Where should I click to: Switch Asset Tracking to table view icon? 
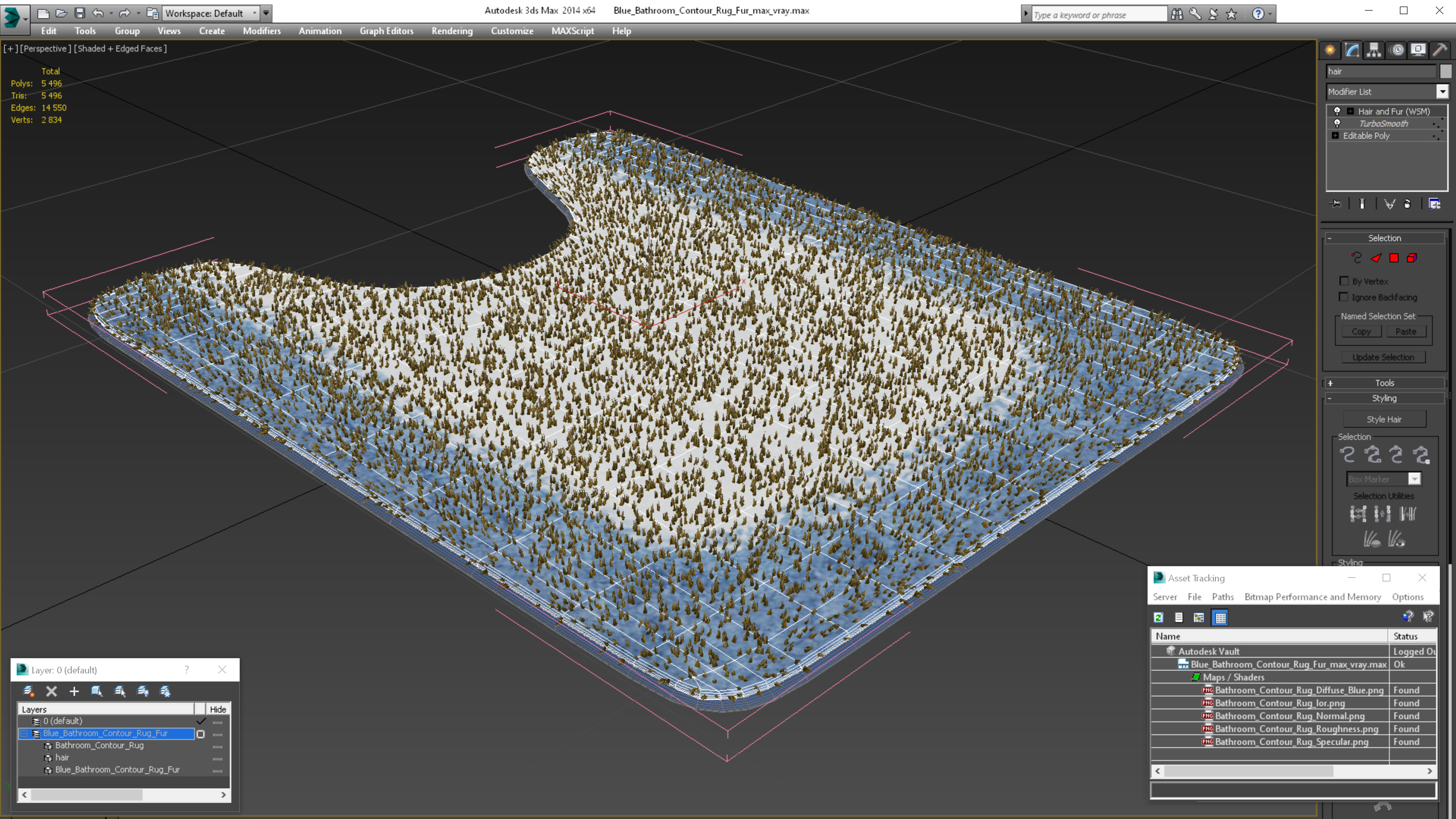1220,617
